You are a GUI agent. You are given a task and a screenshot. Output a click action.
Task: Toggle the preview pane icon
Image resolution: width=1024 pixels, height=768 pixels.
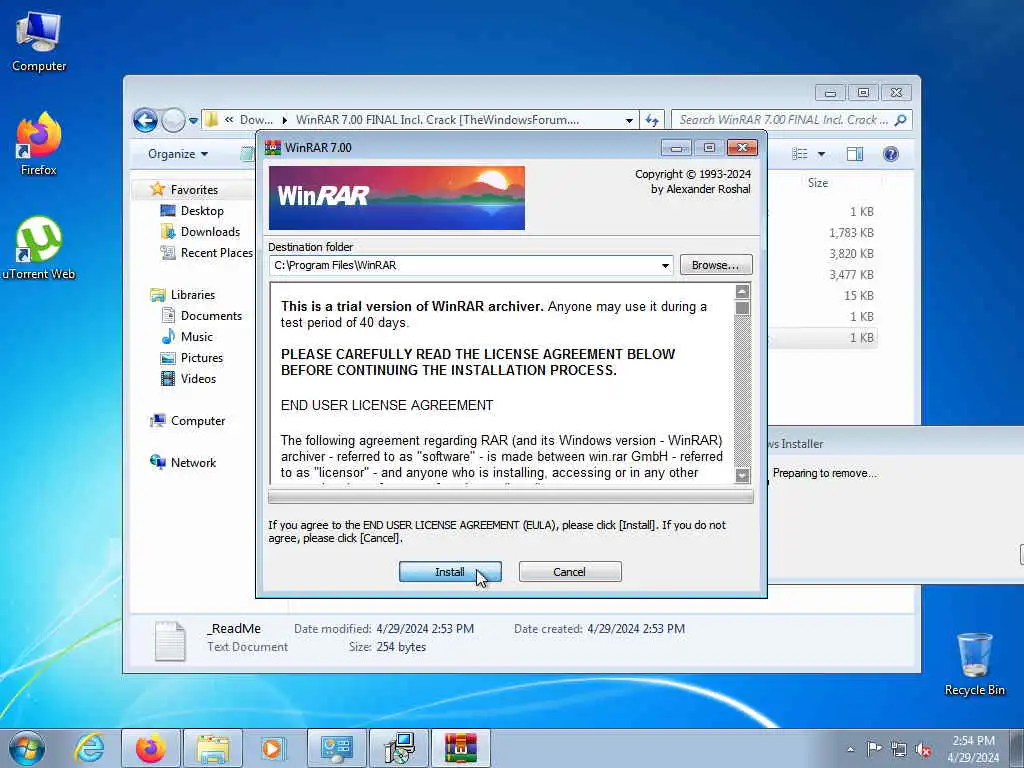tap(855, 154)
